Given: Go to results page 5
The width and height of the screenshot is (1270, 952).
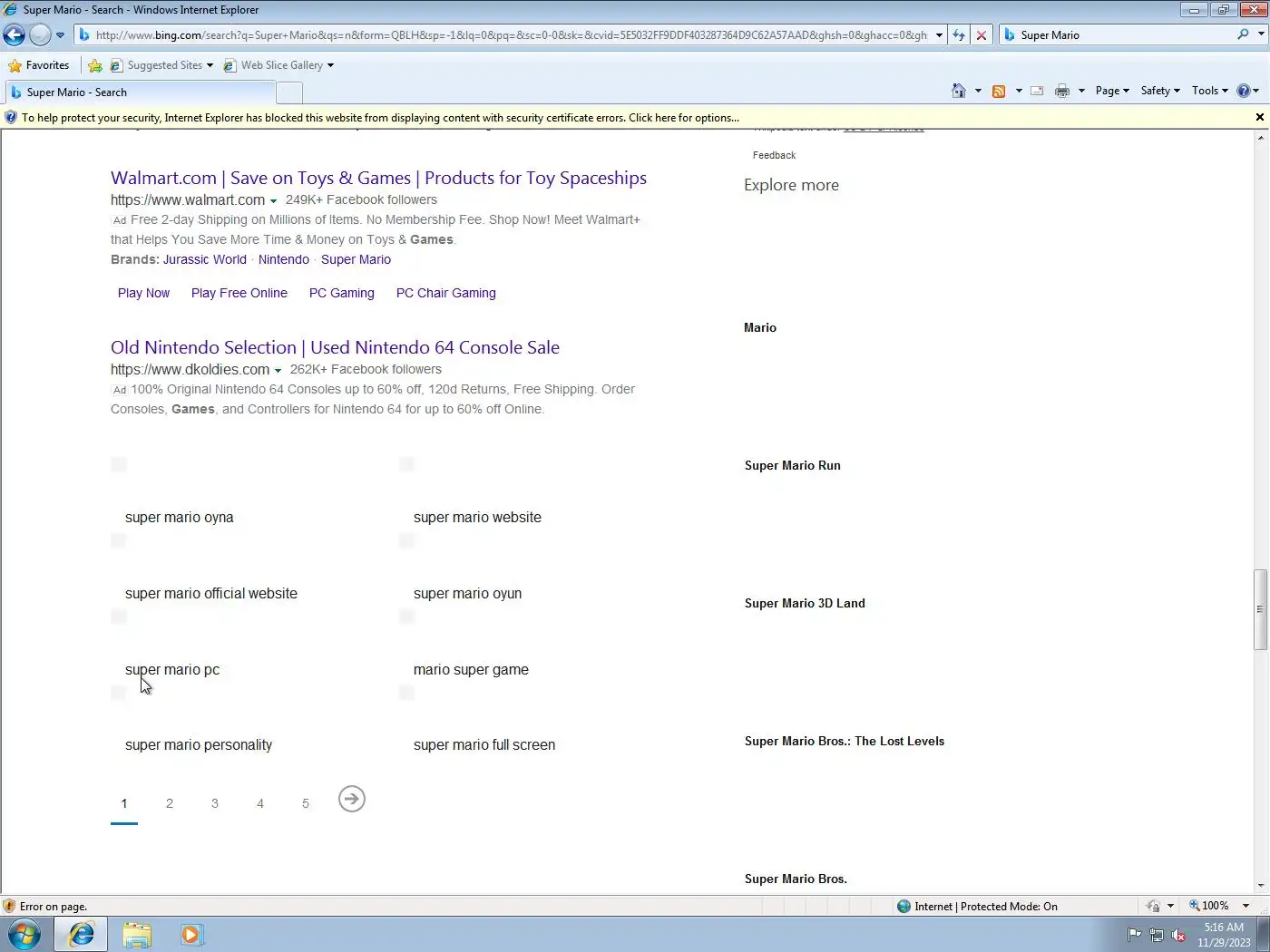Looking at the screenshot, I should 306,803.
